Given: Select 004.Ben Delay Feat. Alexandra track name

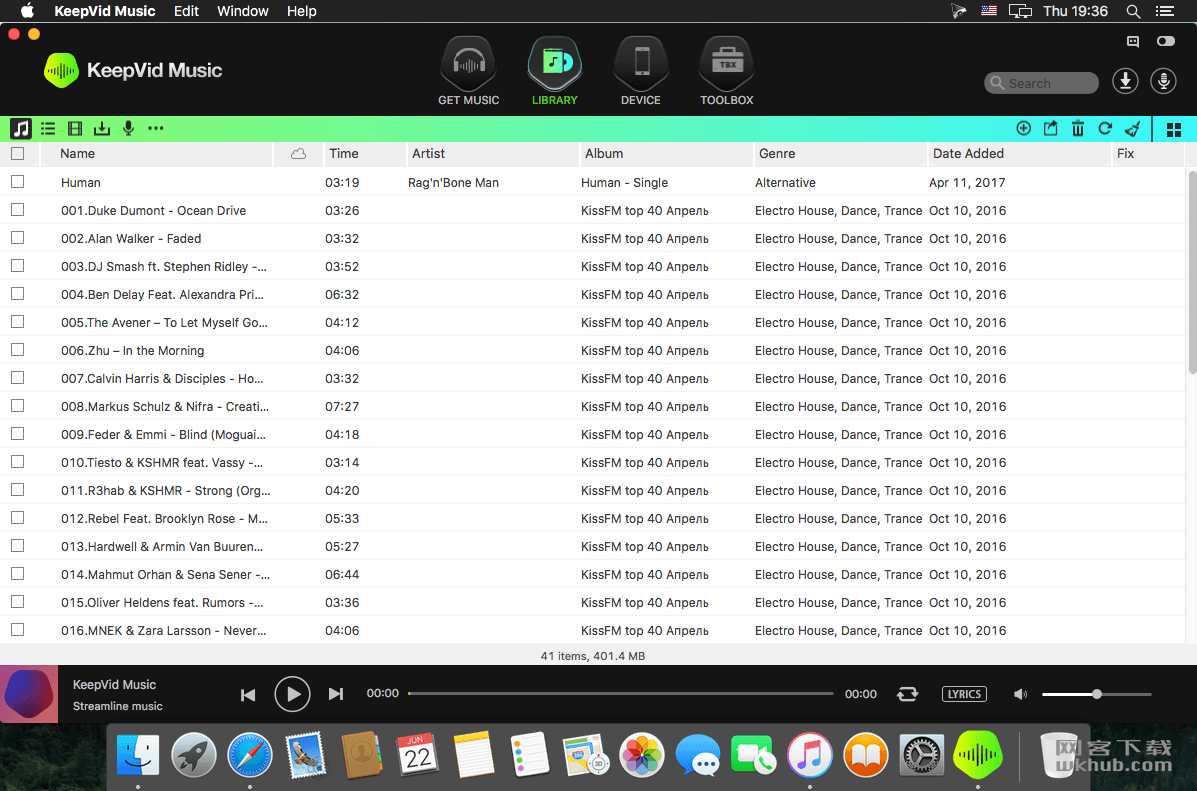Looking at the screenshot, I should [163, 295].
